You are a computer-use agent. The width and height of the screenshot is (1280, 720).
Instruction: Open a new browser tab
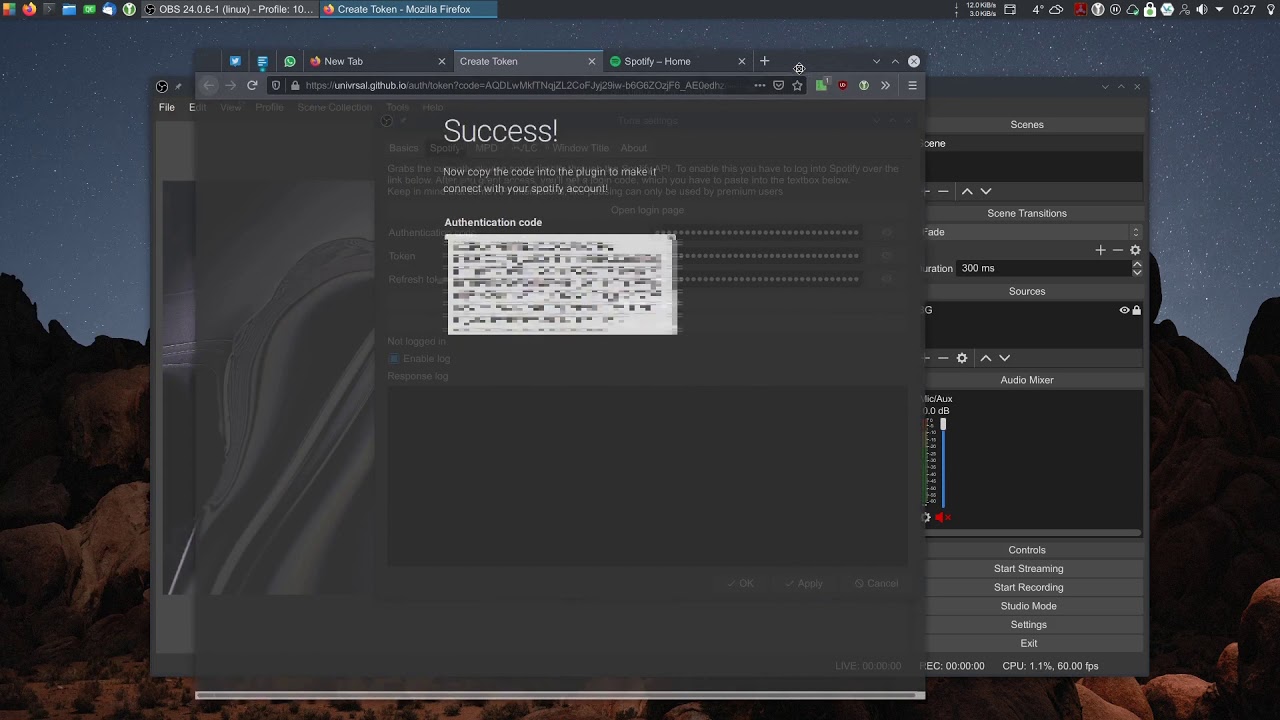765,61
